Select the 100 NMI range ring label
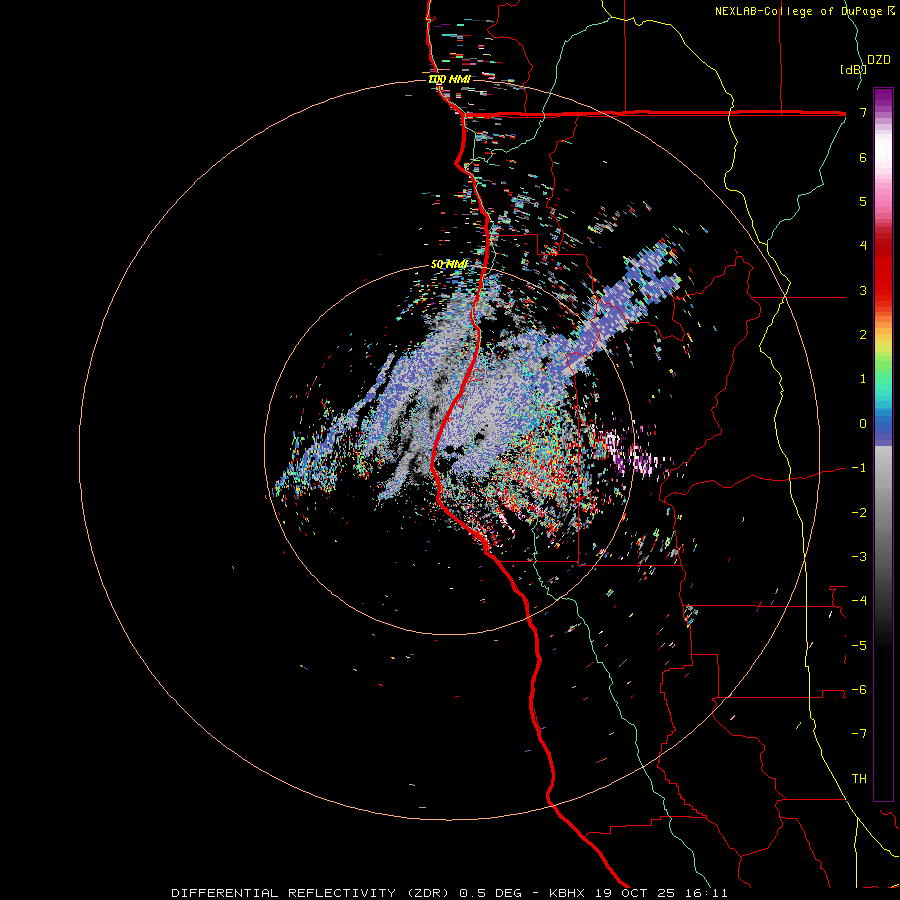900x900 pixels. pyautogui.click(x=449, y=79)
